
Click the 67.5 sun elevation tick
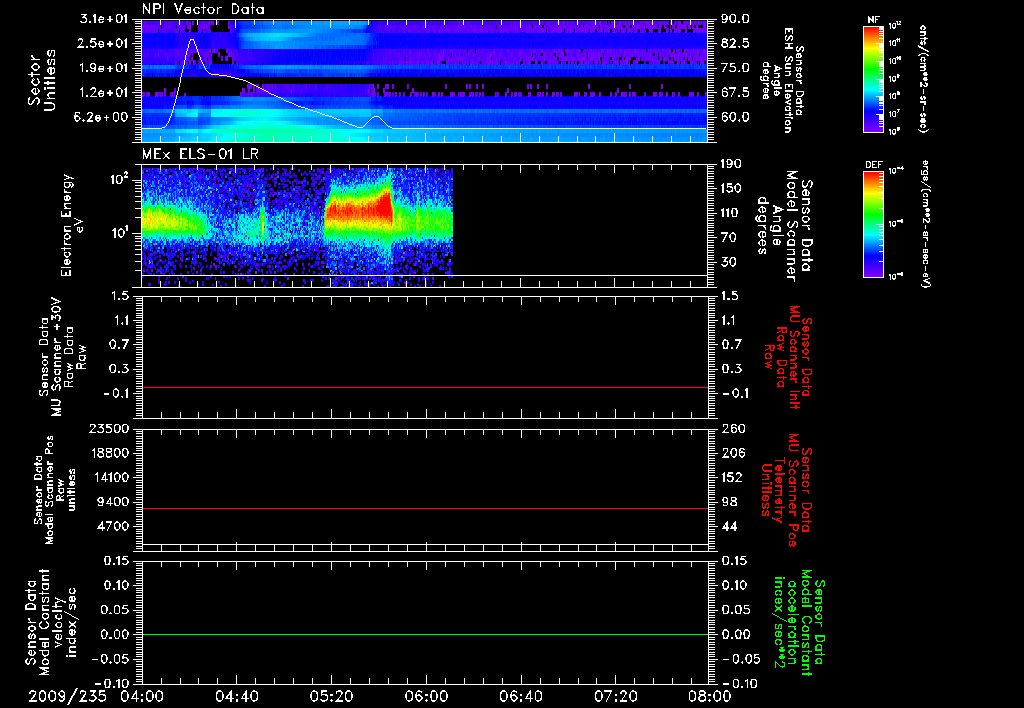[735, 93]
